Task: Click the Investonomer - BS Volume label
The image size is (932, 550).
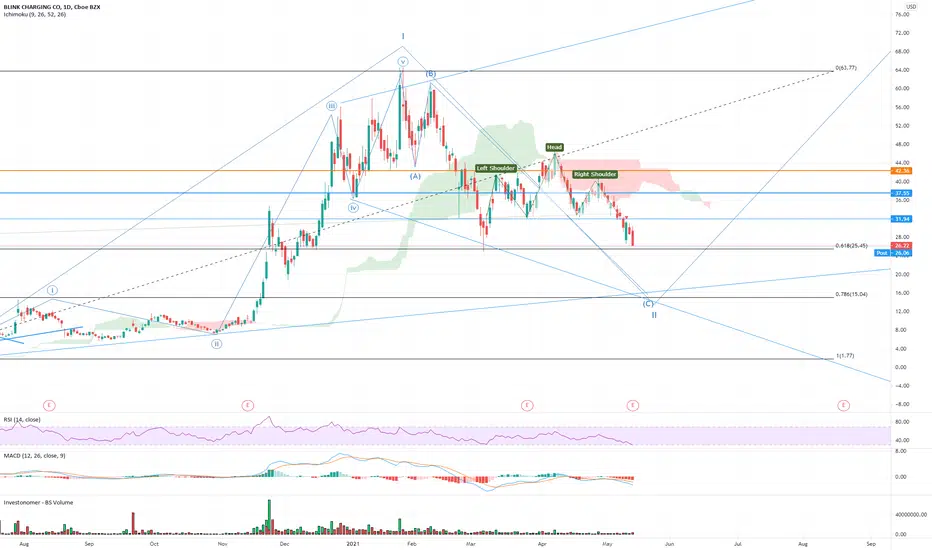Action: [38, 502]
